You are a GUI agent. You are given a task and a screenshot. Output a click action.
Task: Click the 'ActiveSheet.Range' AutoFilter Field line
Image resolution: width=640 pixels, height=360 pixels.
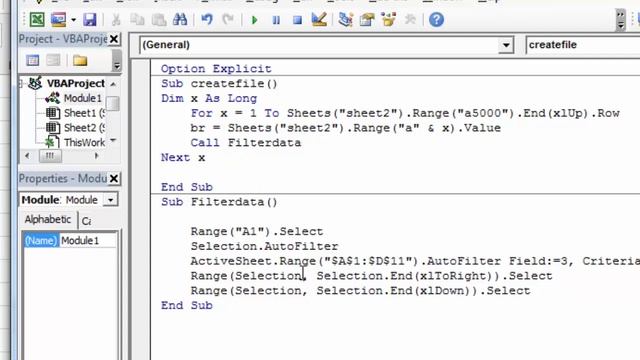(x=415, y=261)
